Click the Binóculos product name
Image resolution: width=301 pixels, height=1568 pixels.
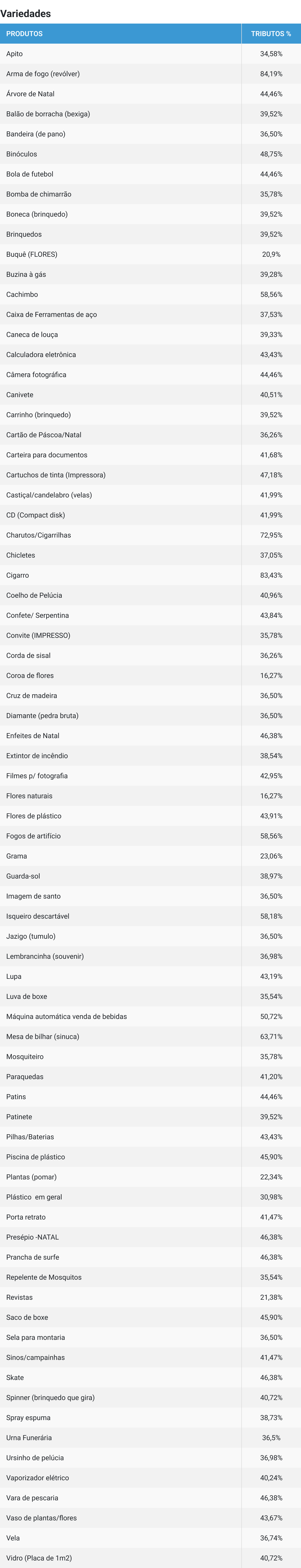coord(21,154)
